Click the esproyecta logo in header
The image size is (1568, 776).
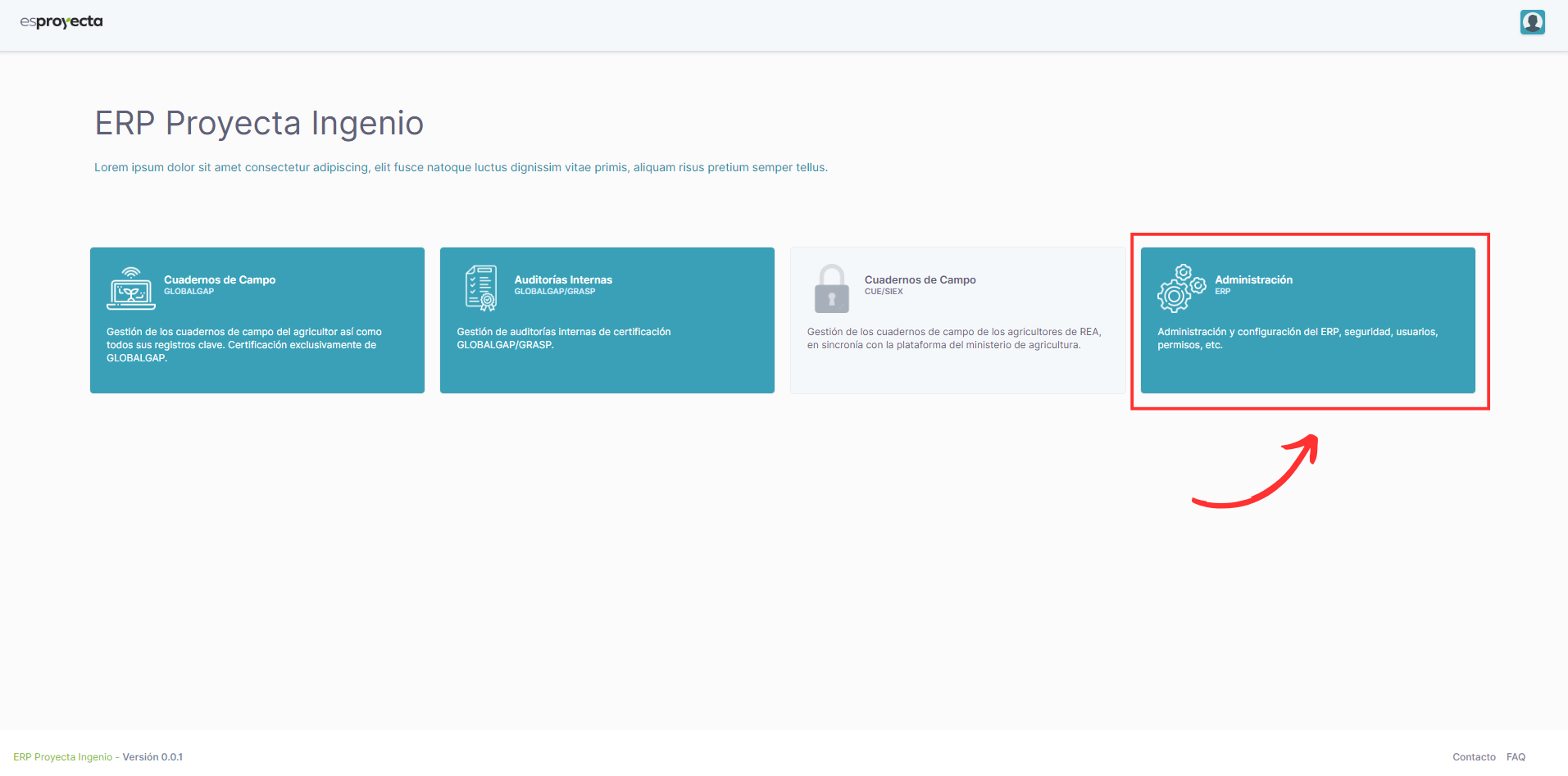tap(61, 22)
